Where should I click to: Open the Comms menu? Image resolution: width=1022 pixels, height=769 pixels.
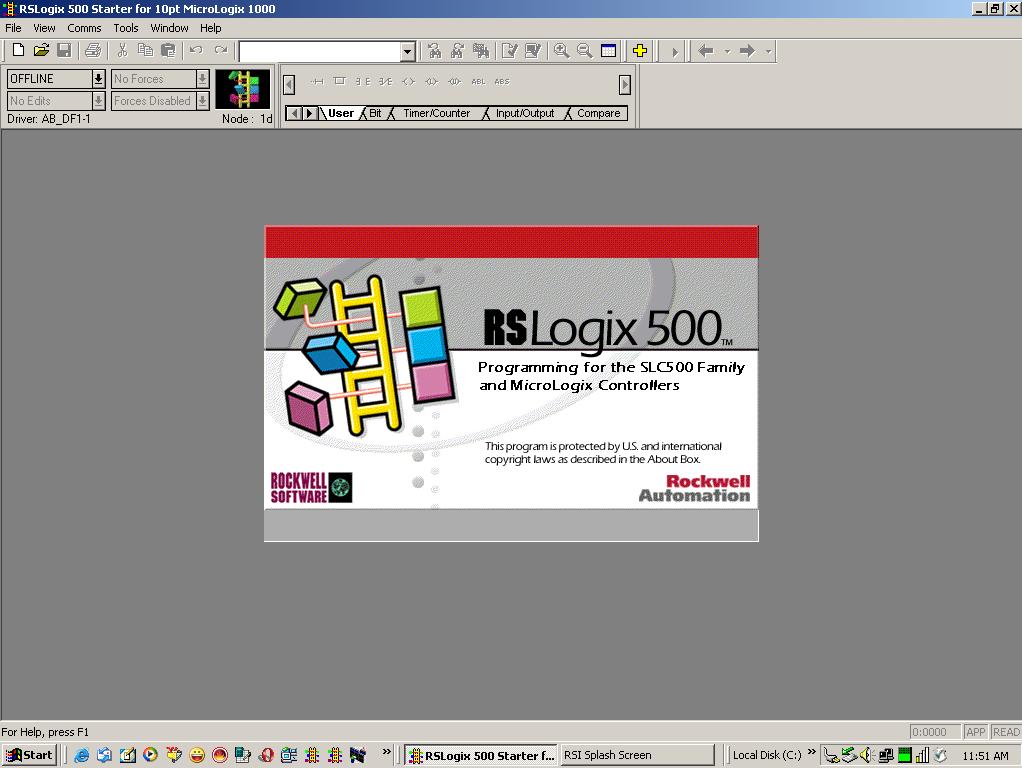point(84,28)
